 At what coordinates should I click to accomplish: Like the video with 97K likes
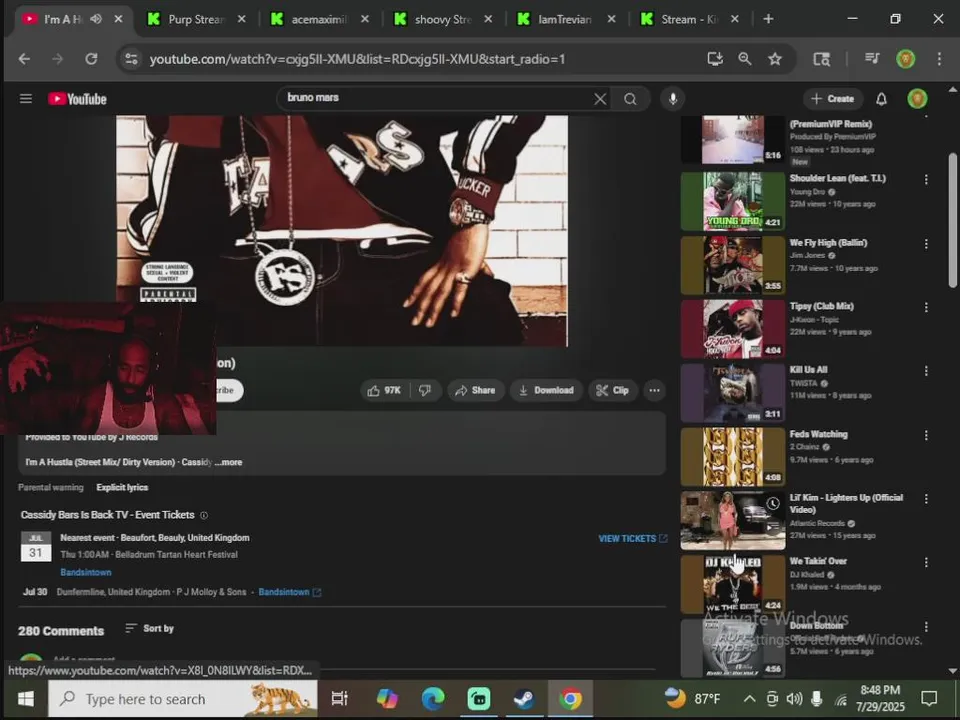point(384,391)
